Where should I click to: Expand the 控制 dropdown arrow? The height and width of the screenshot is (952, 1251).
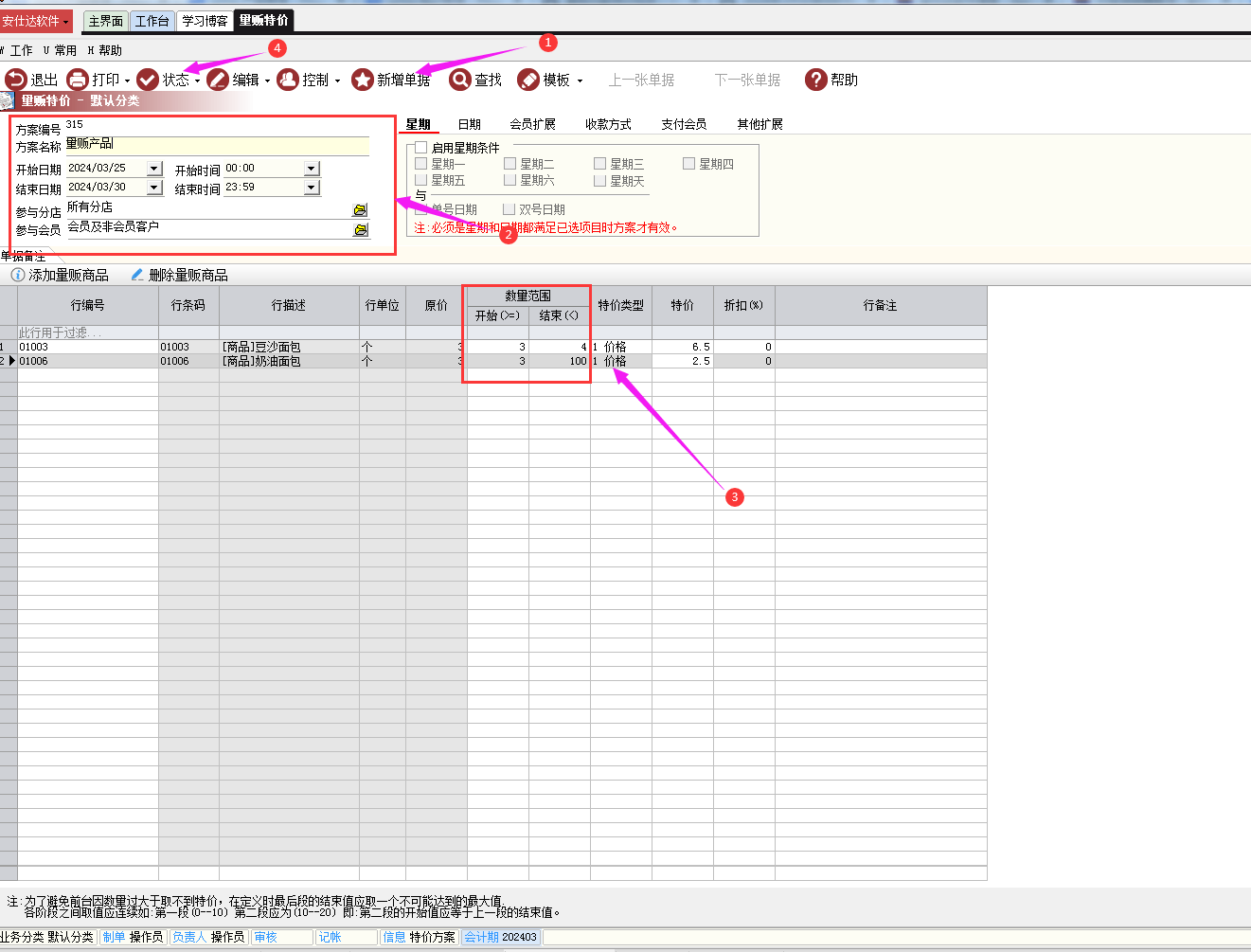point(337,81)
